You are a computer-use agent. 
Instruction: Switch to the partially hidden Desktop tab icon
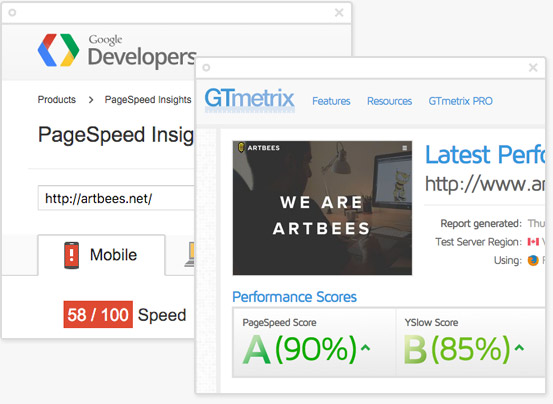coord(190,255)
